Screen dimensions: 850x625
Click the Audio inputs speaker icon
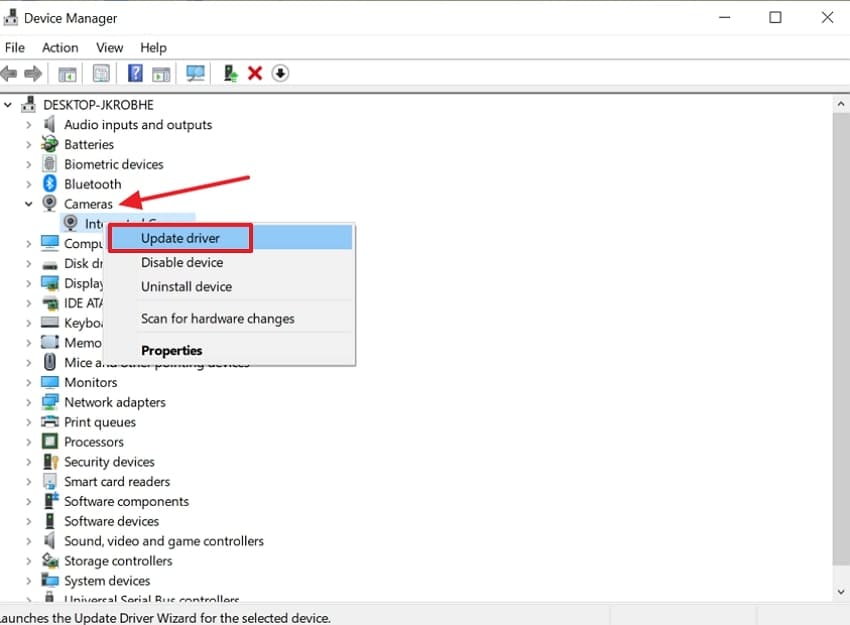pos(50,124)
